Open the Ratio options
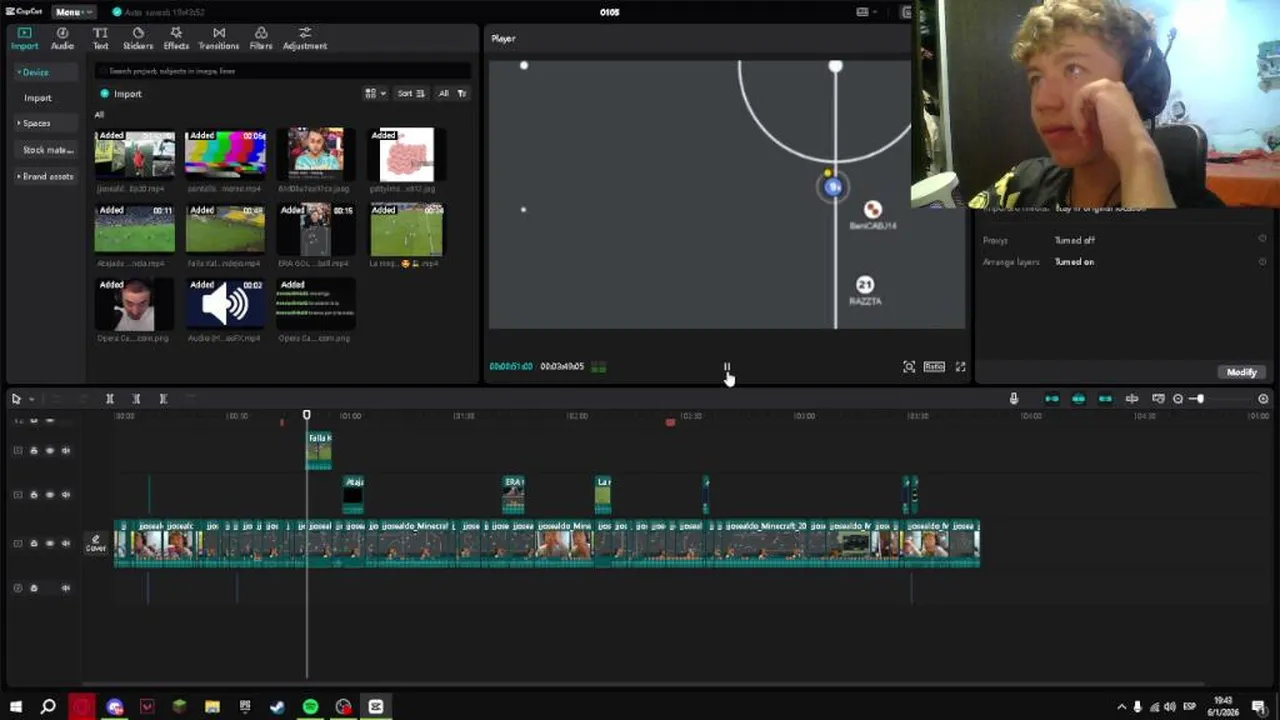This screenshot has width=1280, height=720. pos(934,367)
